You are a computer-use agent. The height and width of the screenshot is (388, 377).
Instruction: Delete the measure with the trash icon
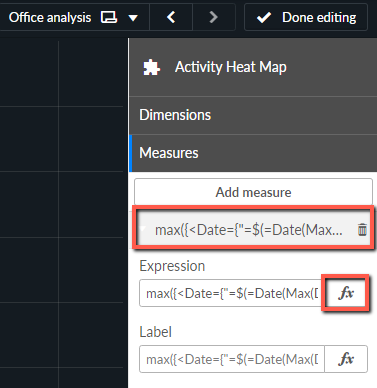click(362, 230)
